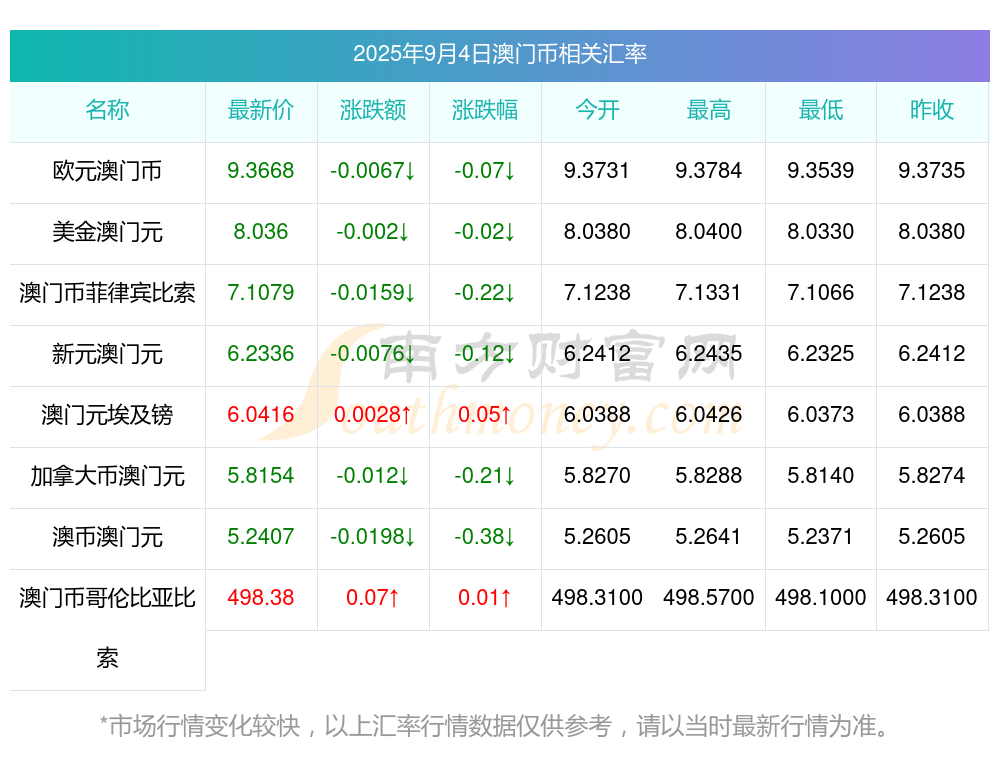Click previous close 5.8274
The image size is (1000, 757).
click(932, 476)
